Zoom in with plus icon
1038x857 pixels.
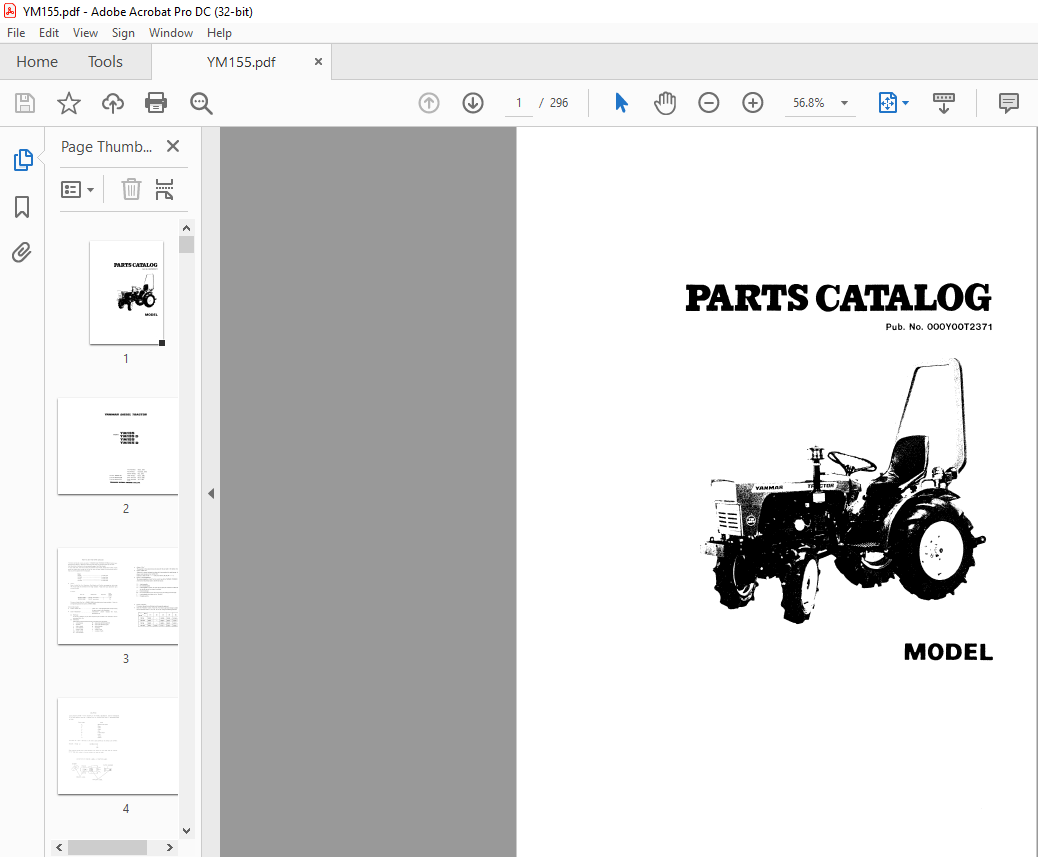point(753,103)
